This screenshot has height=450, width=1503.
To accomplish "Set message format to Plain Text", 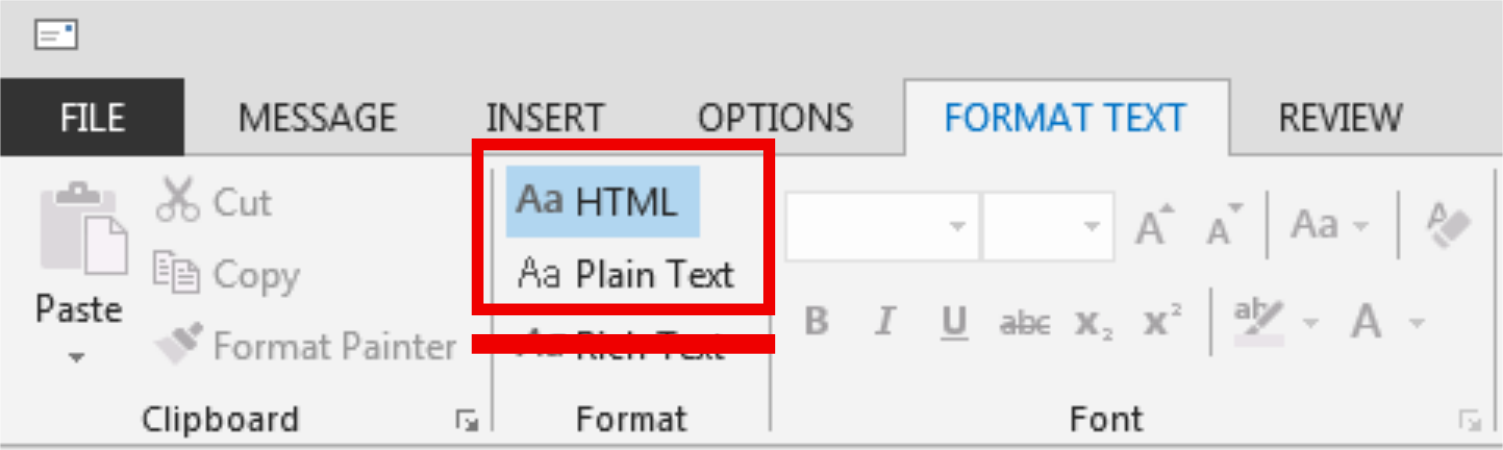I will point(625,274).
